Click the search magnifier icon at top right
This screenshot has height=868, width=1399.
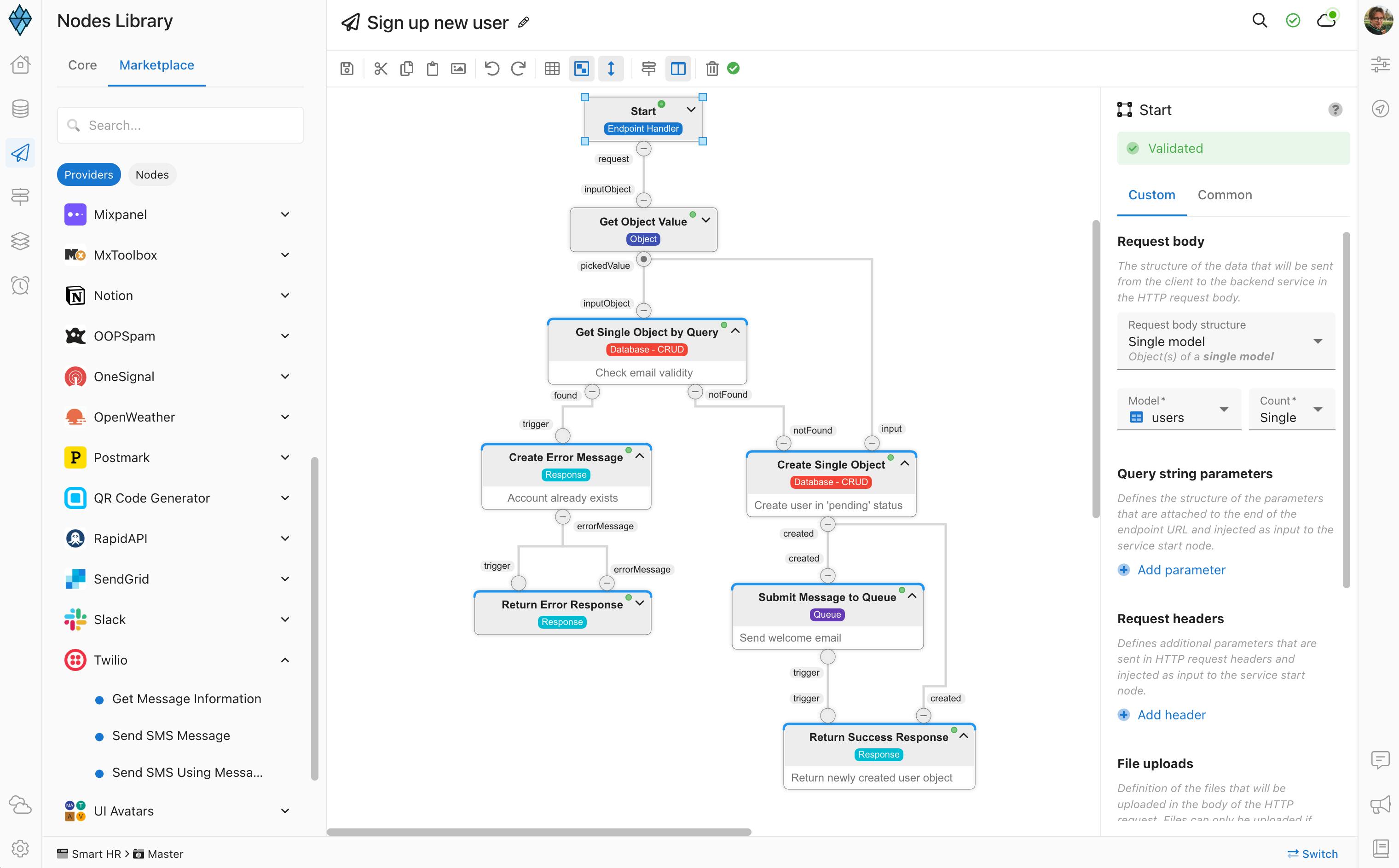tap(1259, 21)
